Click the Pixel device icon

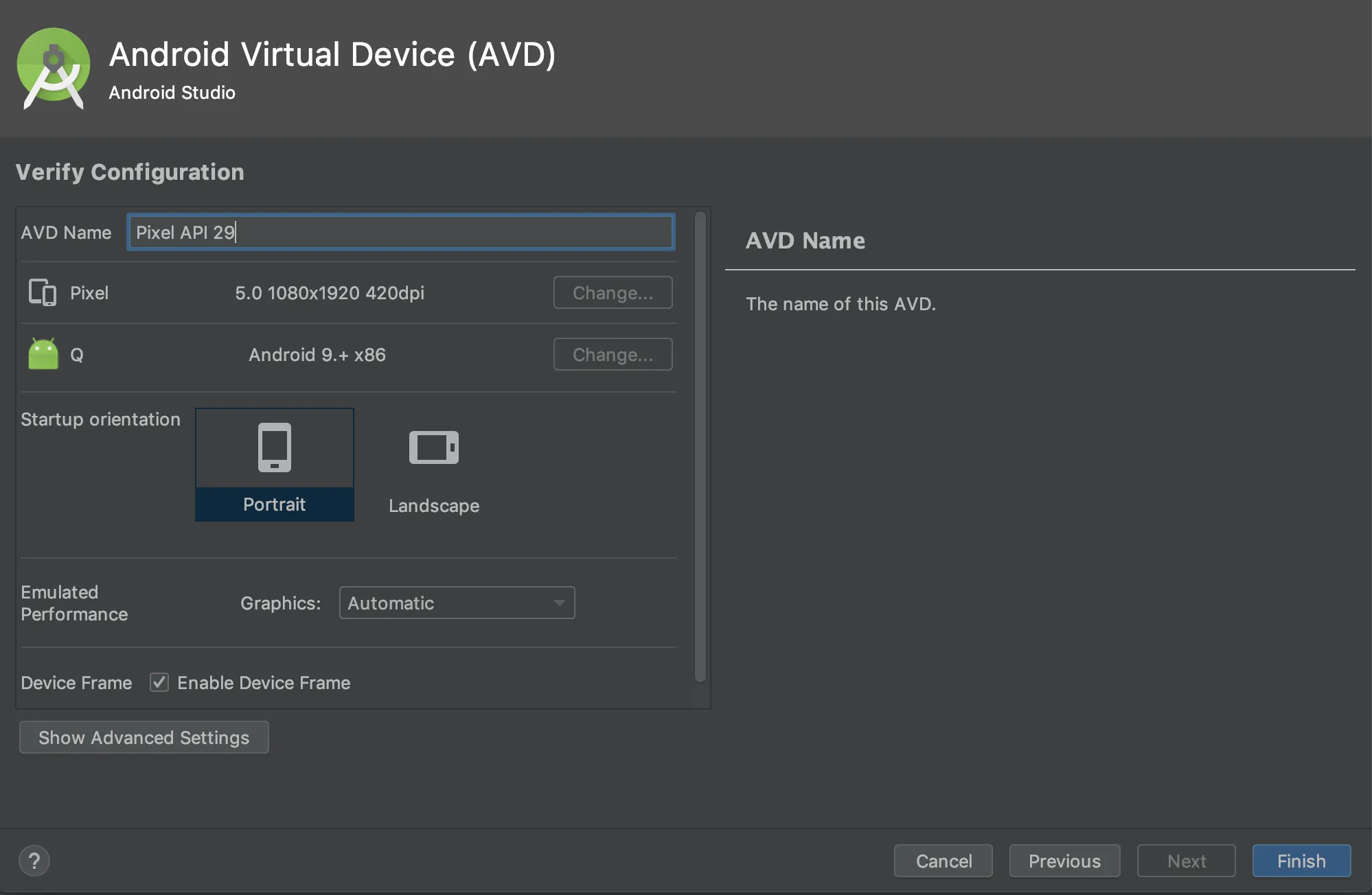point(43,292)
